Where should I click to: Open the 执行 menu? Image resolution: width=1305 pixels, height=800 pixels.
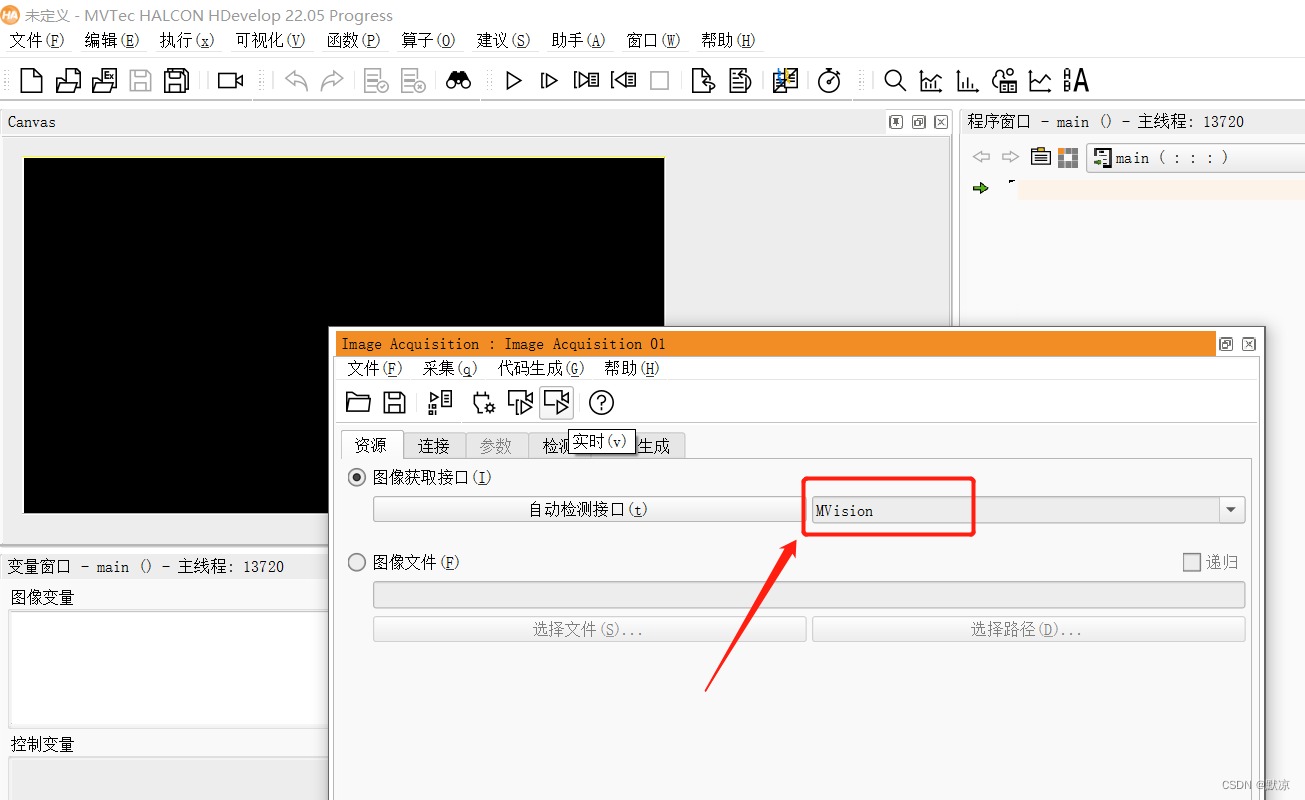click(187, 40)
